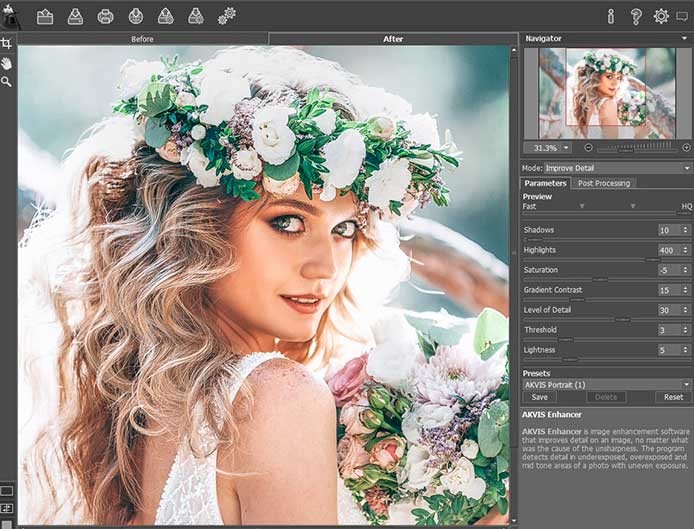Click the Print icon in toolbar
Image resolution: width=694 pixels, height=529 pixels.
105,16
